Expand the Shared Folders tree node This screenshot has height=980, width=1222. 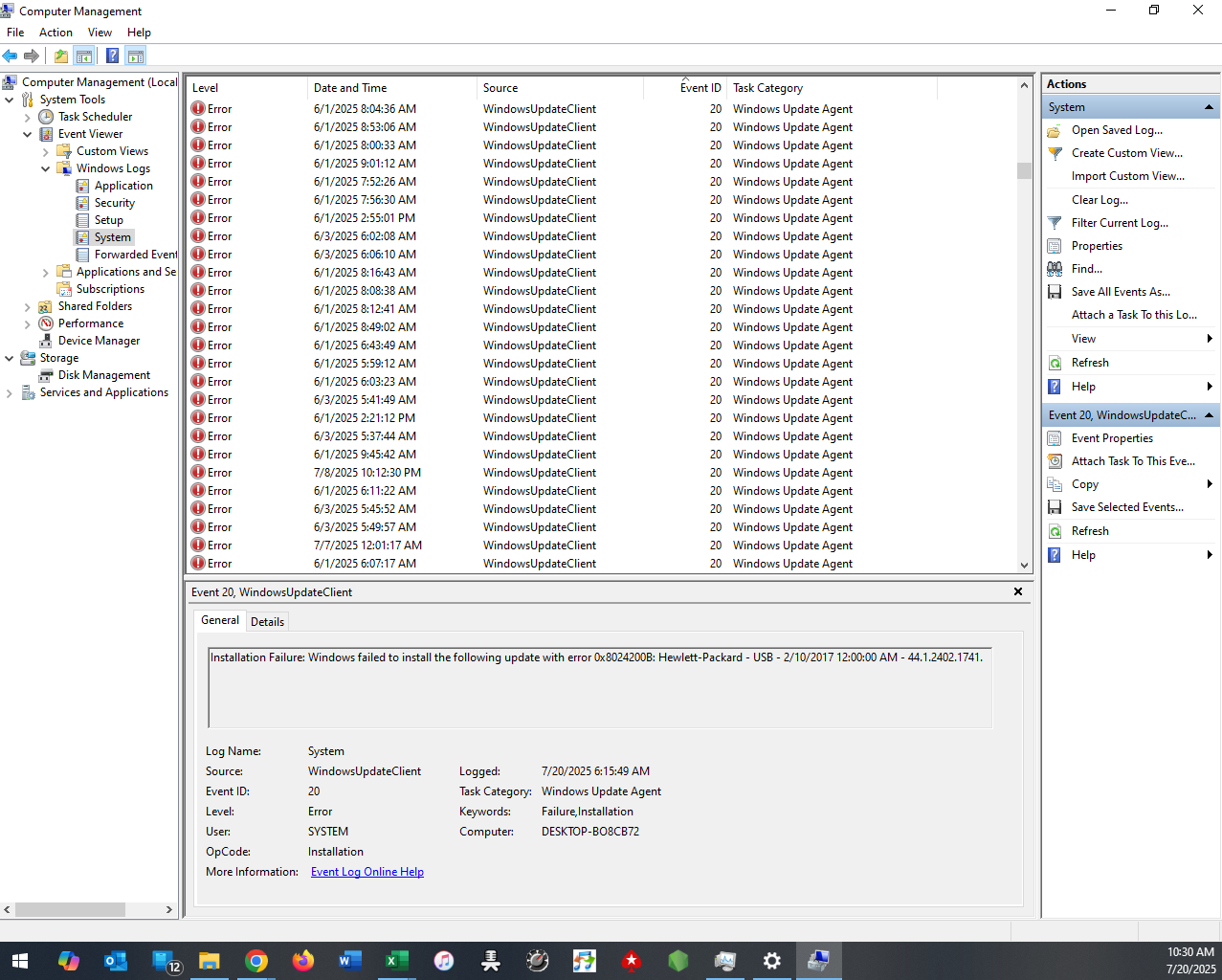coord(28,306)
